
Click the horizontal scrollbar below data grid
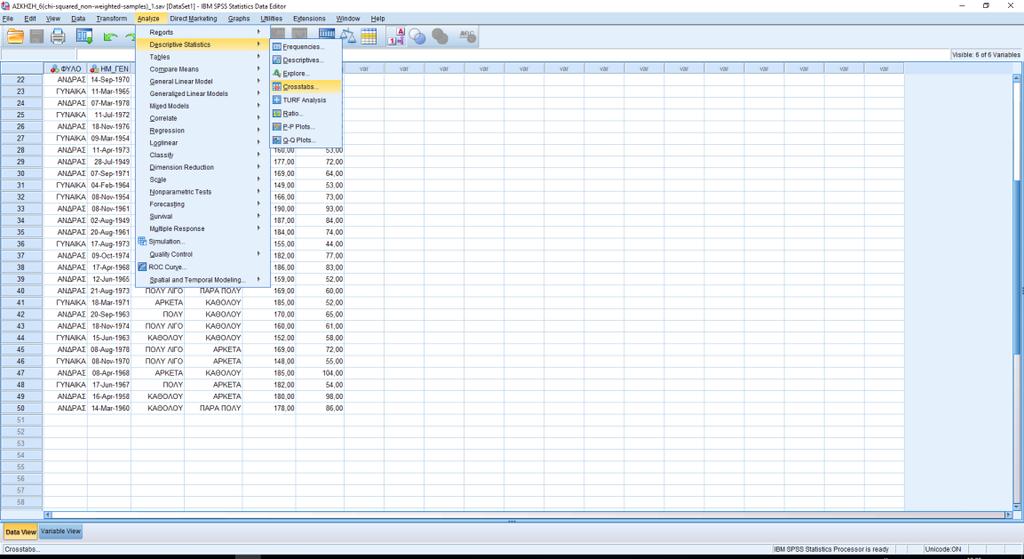pyautogui.click(x=528, y=515)
